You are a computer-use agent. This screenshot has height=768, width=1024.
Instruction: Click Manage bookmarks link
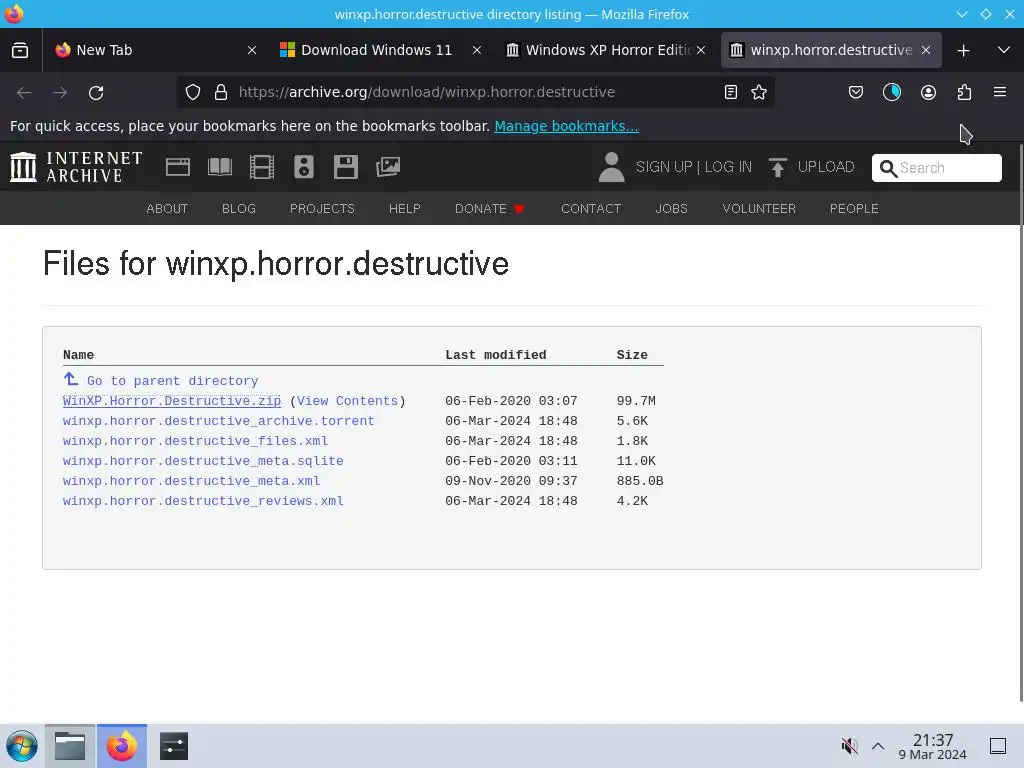pos(566,126)
